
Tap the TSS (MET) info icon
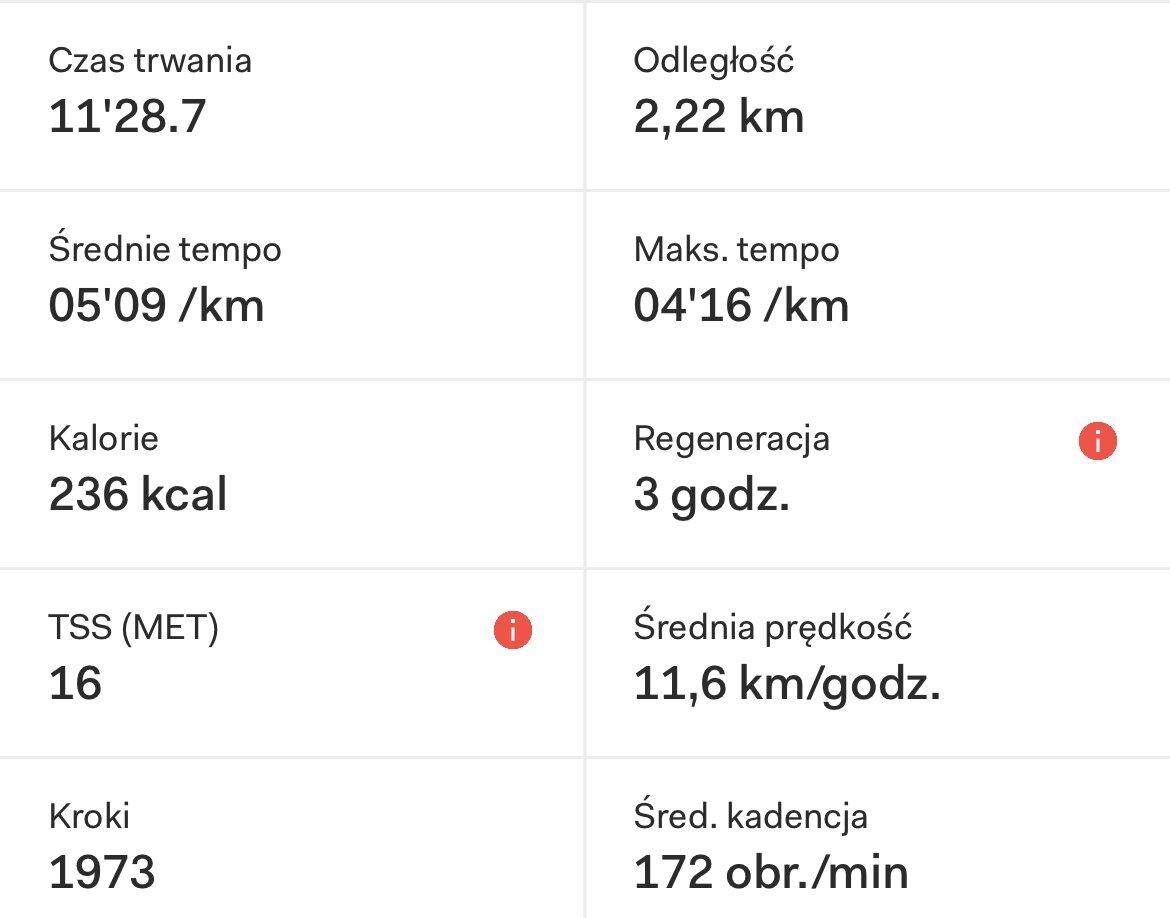point(513,630)
